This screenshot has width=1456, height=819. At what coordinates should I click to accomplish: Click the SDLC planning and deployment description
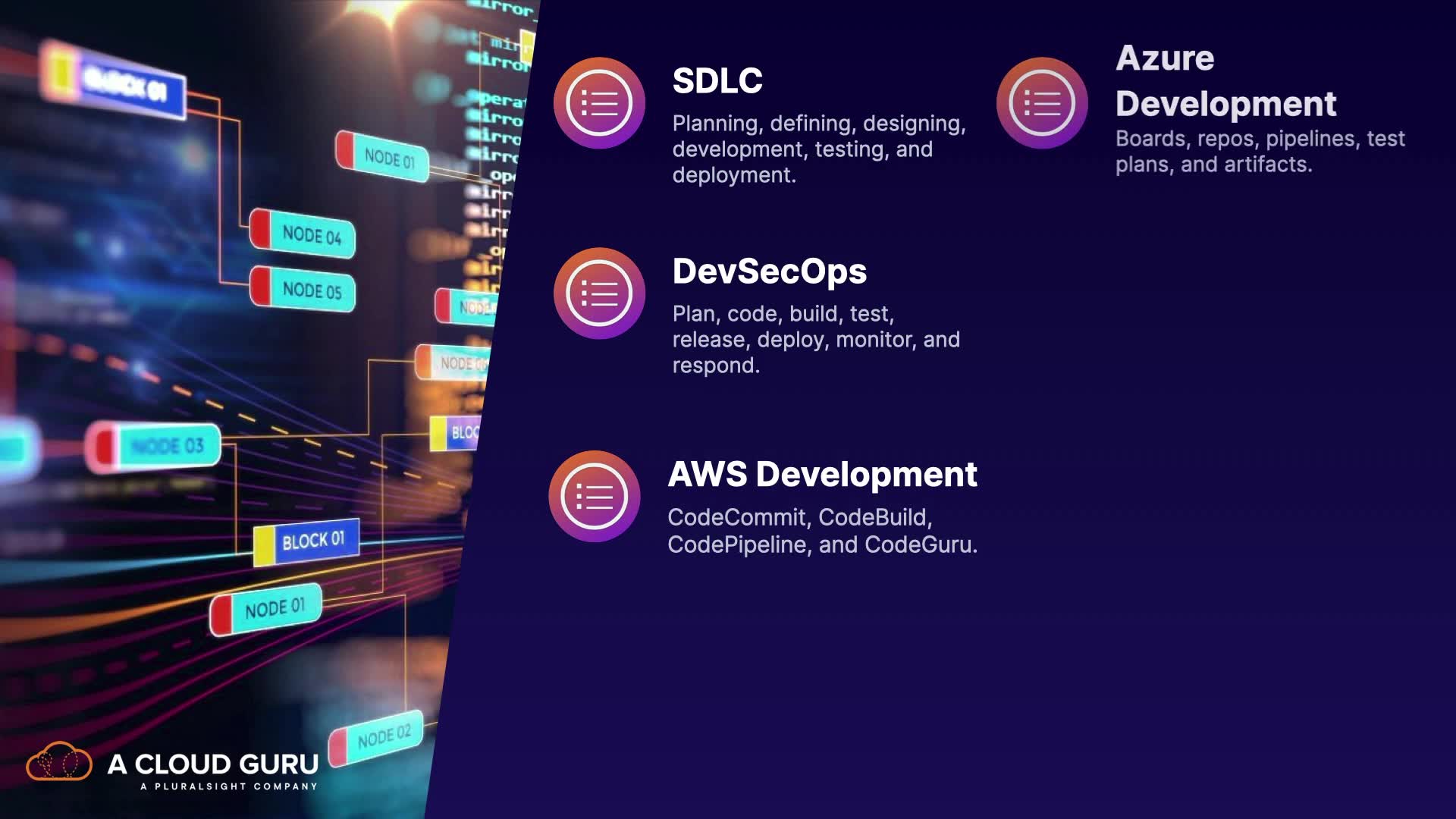pos(817,149)
